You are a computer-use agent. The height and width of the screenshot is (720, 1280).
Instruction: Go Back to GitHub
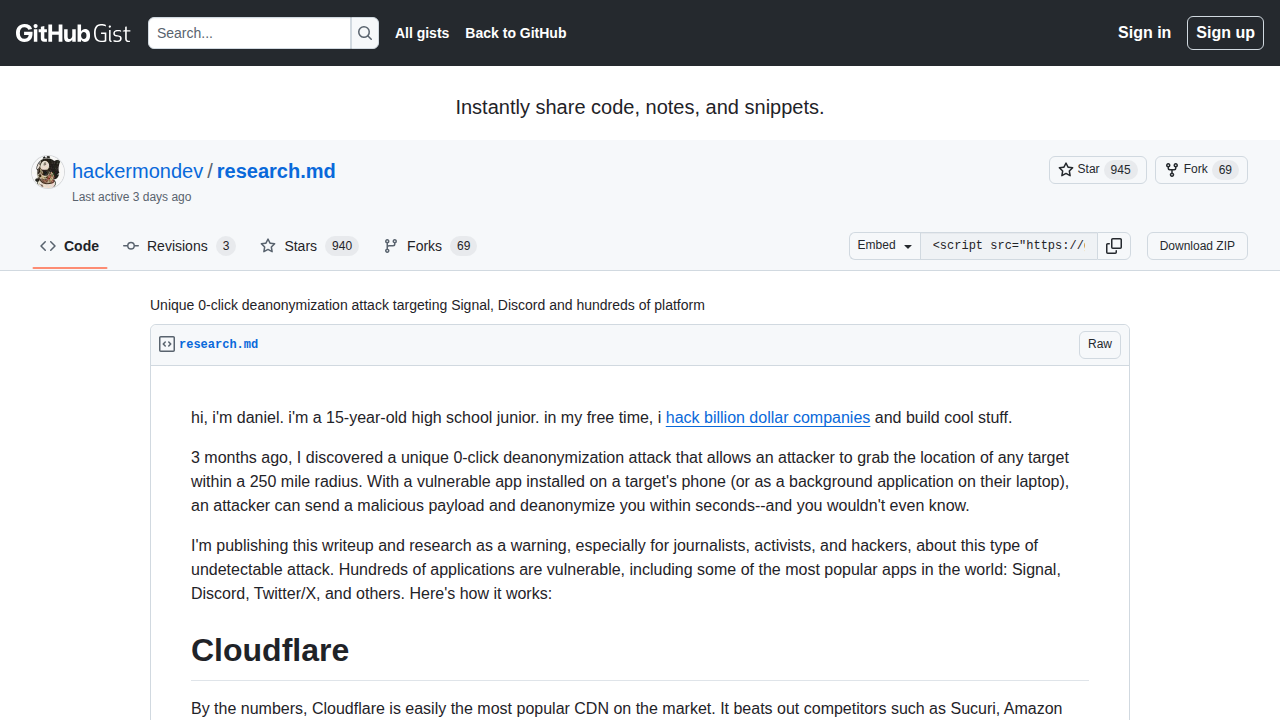click(516, 33)
